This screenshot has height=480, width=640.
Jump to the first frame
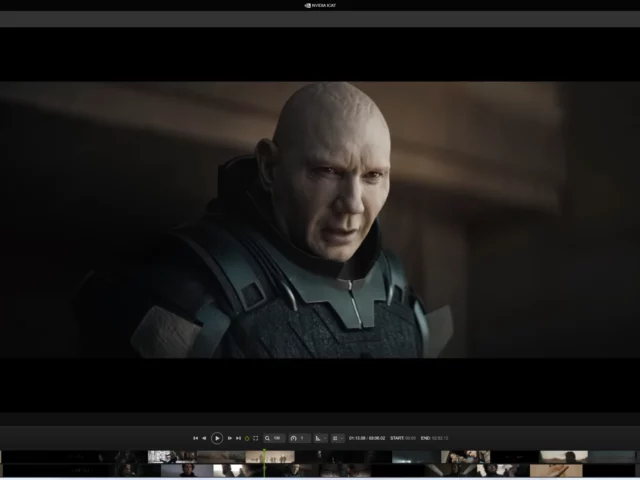(x=195, y=438)
